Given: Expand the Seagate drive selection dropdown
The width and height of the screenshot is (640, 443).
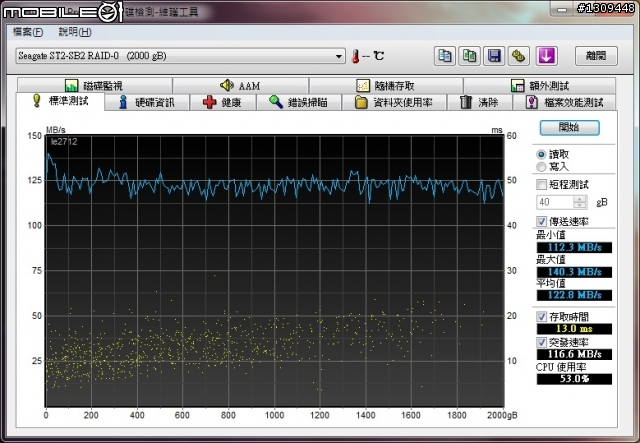Looking at the screenshot, I should (340, 56).
